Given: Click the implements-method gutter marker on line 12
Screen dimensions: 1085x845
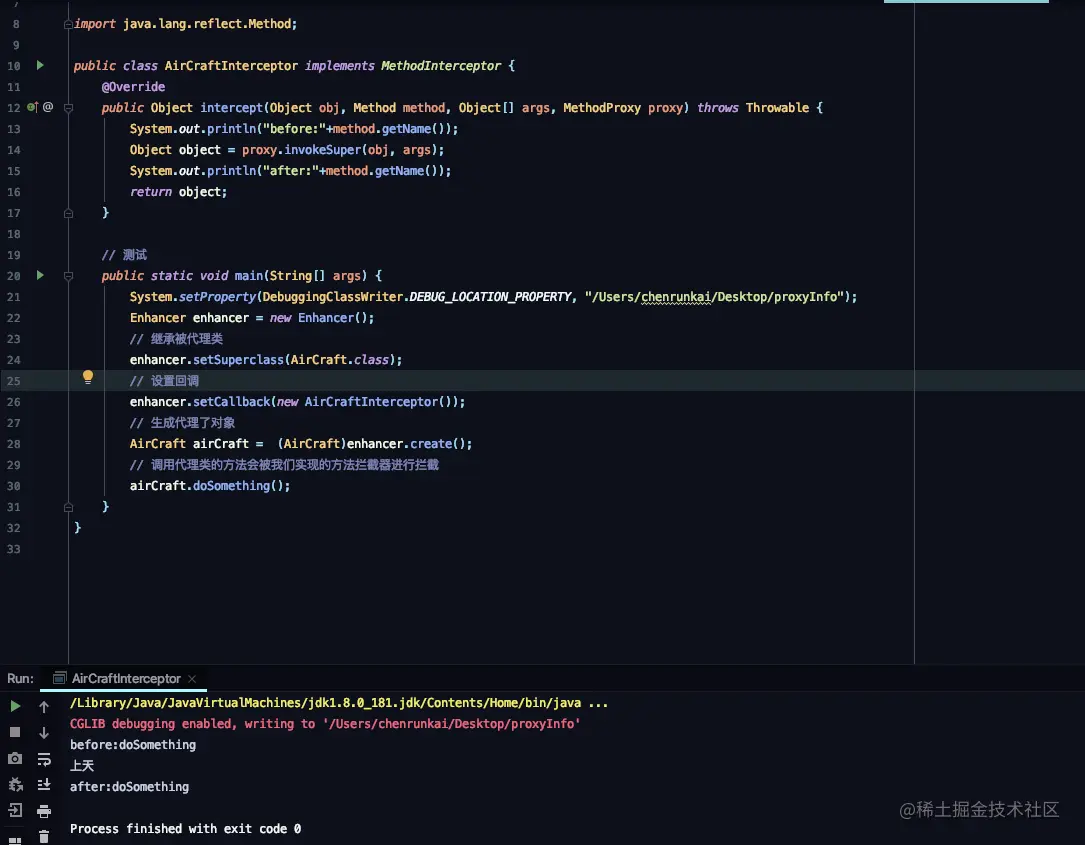Looking at the screenshot, I should (32, 107).
